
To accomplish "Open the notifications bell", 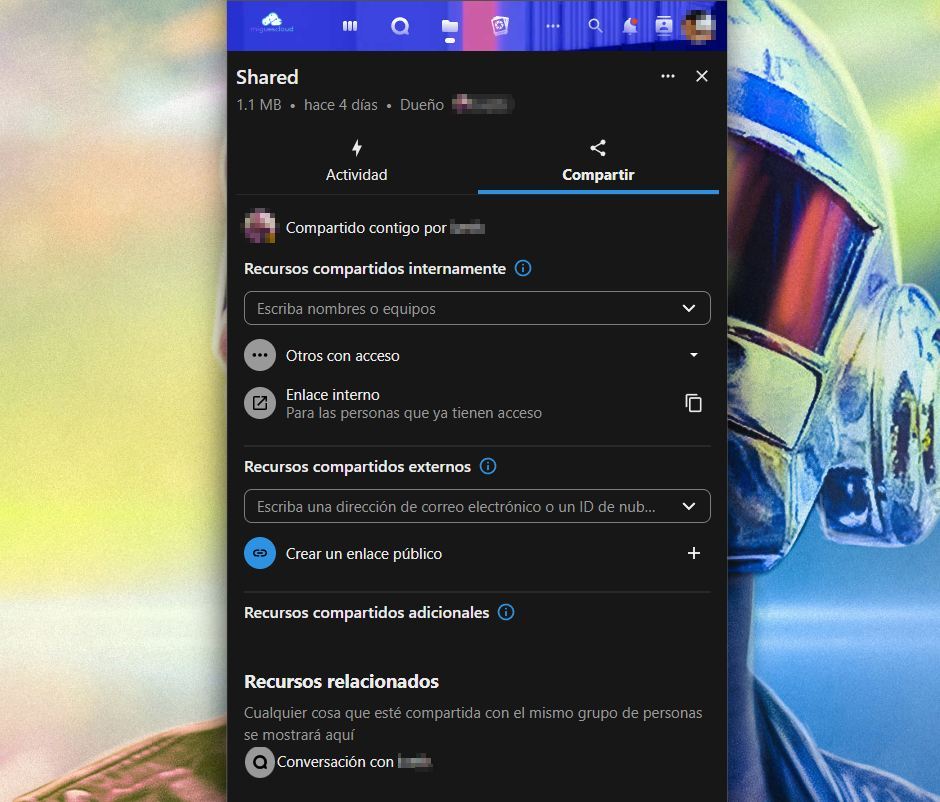I will tap(630, 26).
